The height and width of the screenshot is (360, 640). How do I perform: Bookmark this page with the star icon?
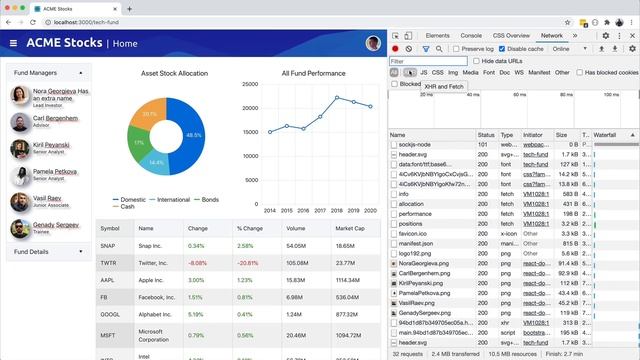pos(567,22)
